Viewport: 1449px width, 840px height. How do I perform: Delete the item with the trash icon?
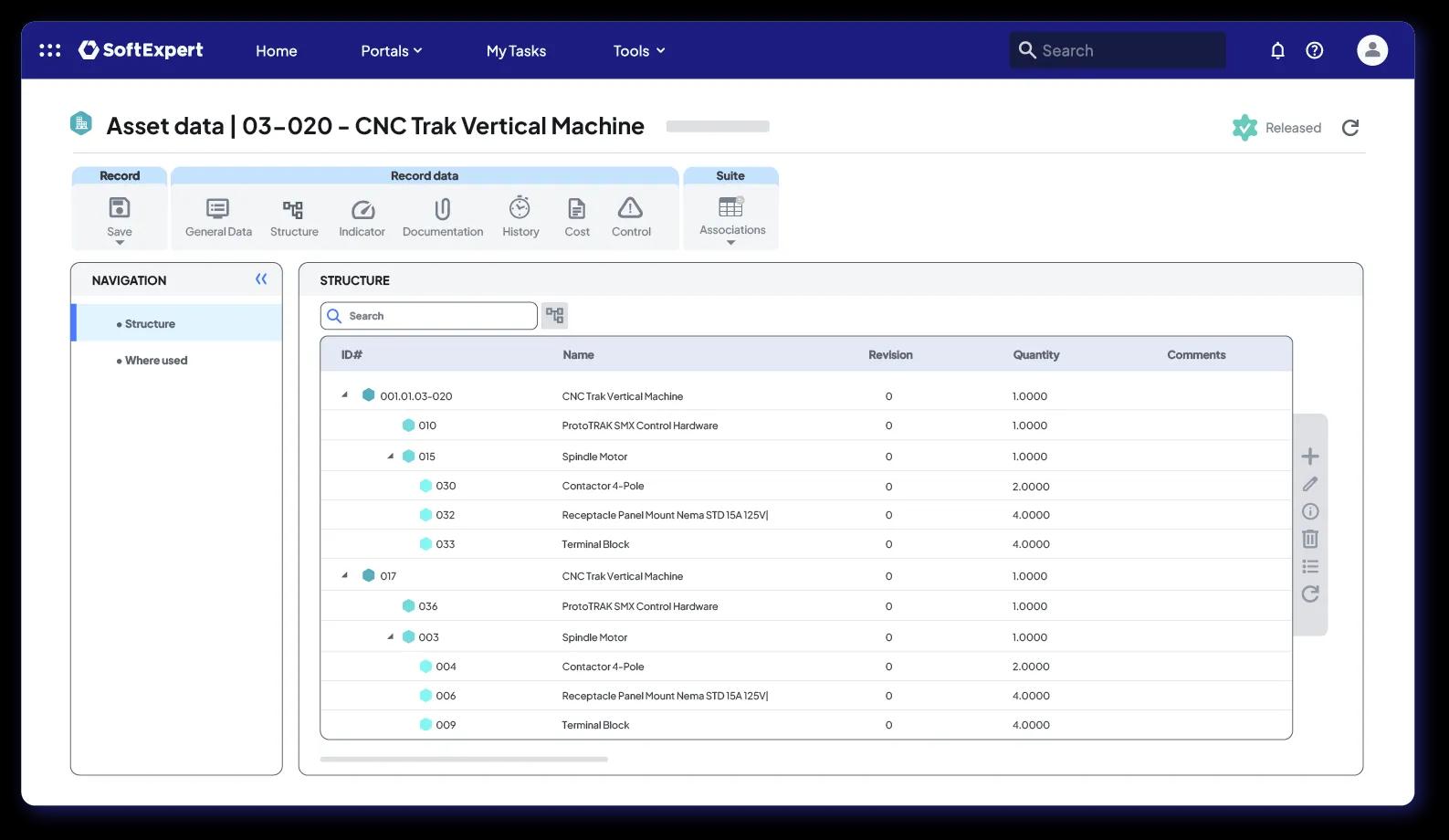point(1310,539)
